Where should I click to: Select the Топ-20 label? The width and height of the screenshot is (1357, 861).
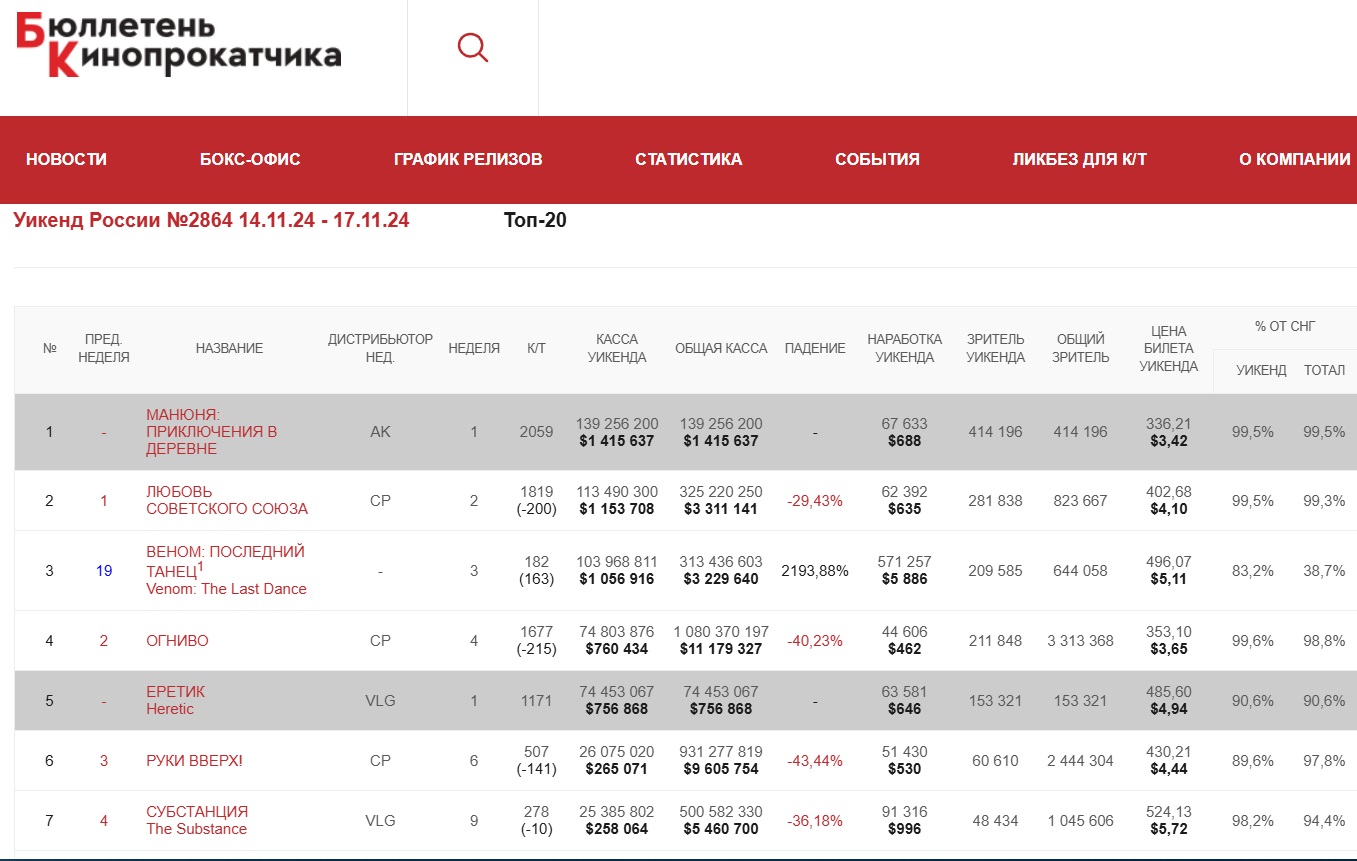(535, 220)
